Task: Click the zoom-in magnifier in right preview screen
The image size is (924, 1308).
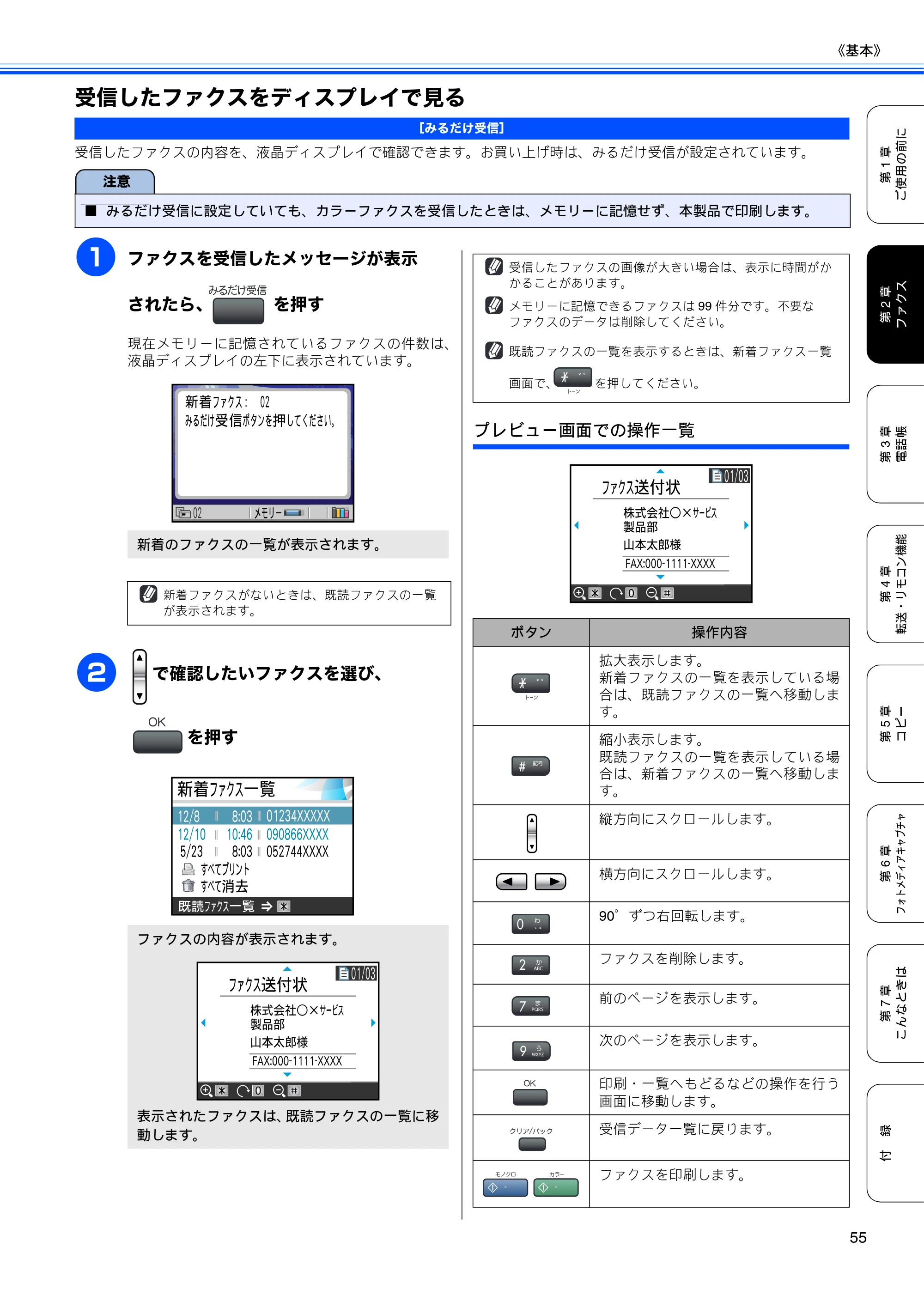Action: (x=579, y=593)
